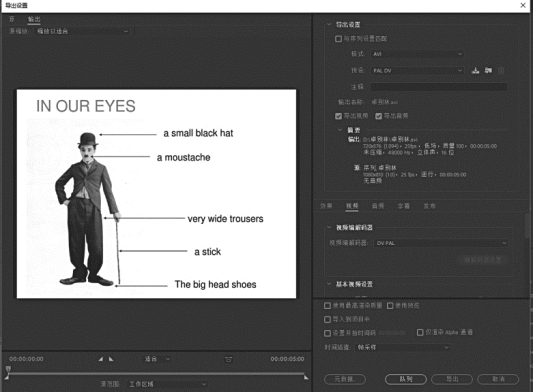Uncheck the export video (导出视频) checkbox

[338, 116]
